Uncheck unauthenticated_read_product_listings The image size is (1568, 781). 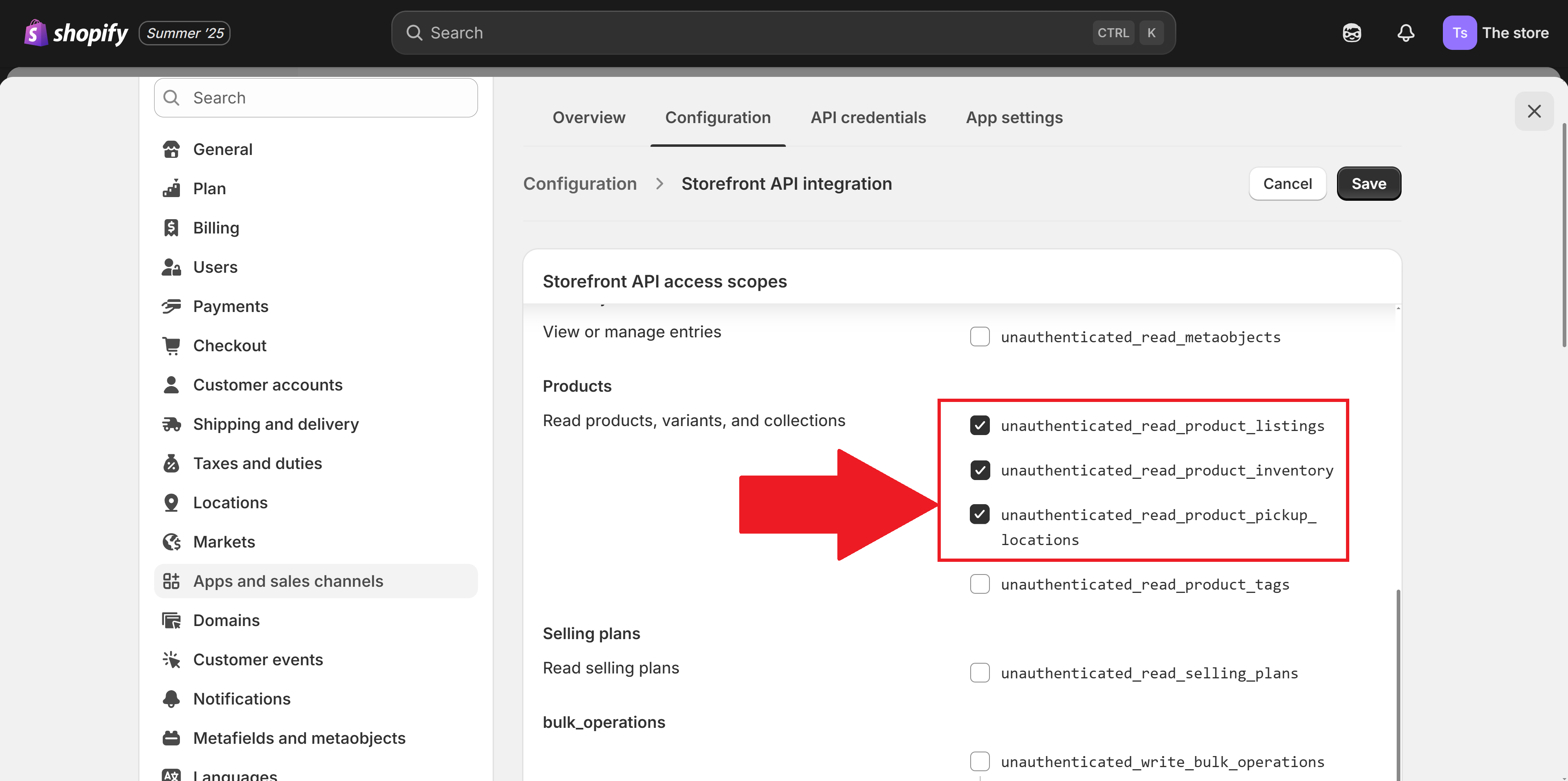click(x=980, y=425)
